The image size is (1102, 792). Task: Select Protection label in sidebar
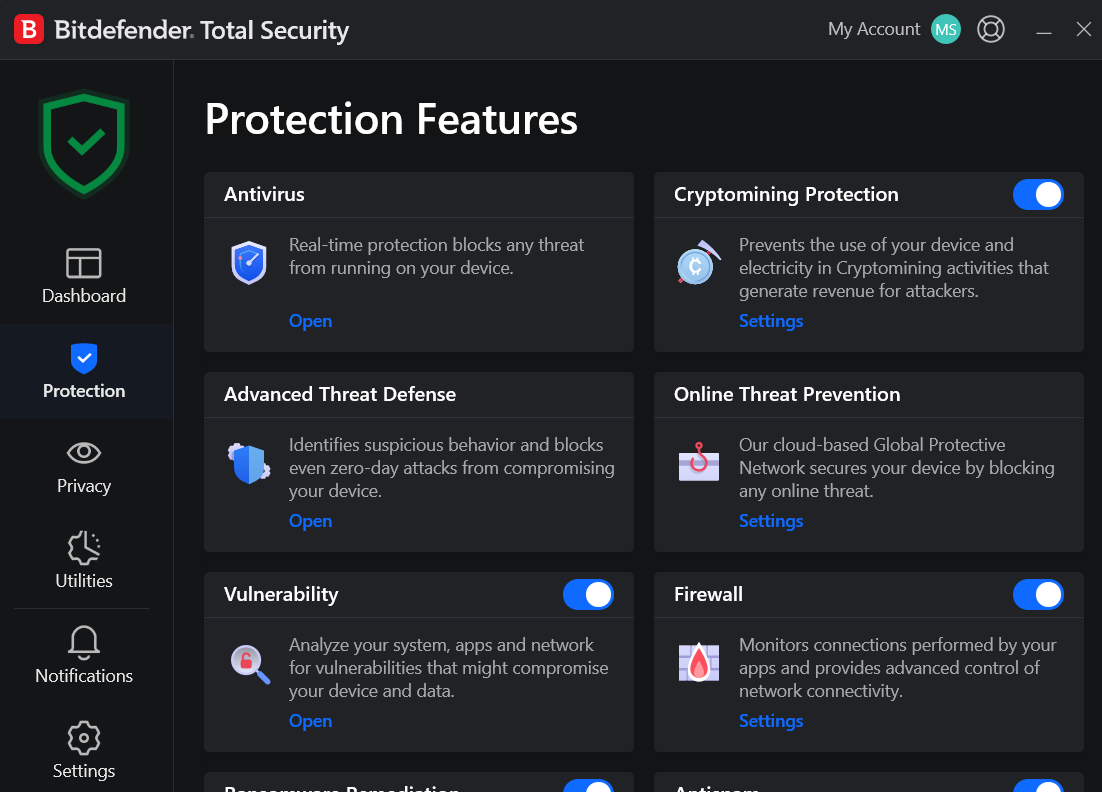tap(84, 391)
